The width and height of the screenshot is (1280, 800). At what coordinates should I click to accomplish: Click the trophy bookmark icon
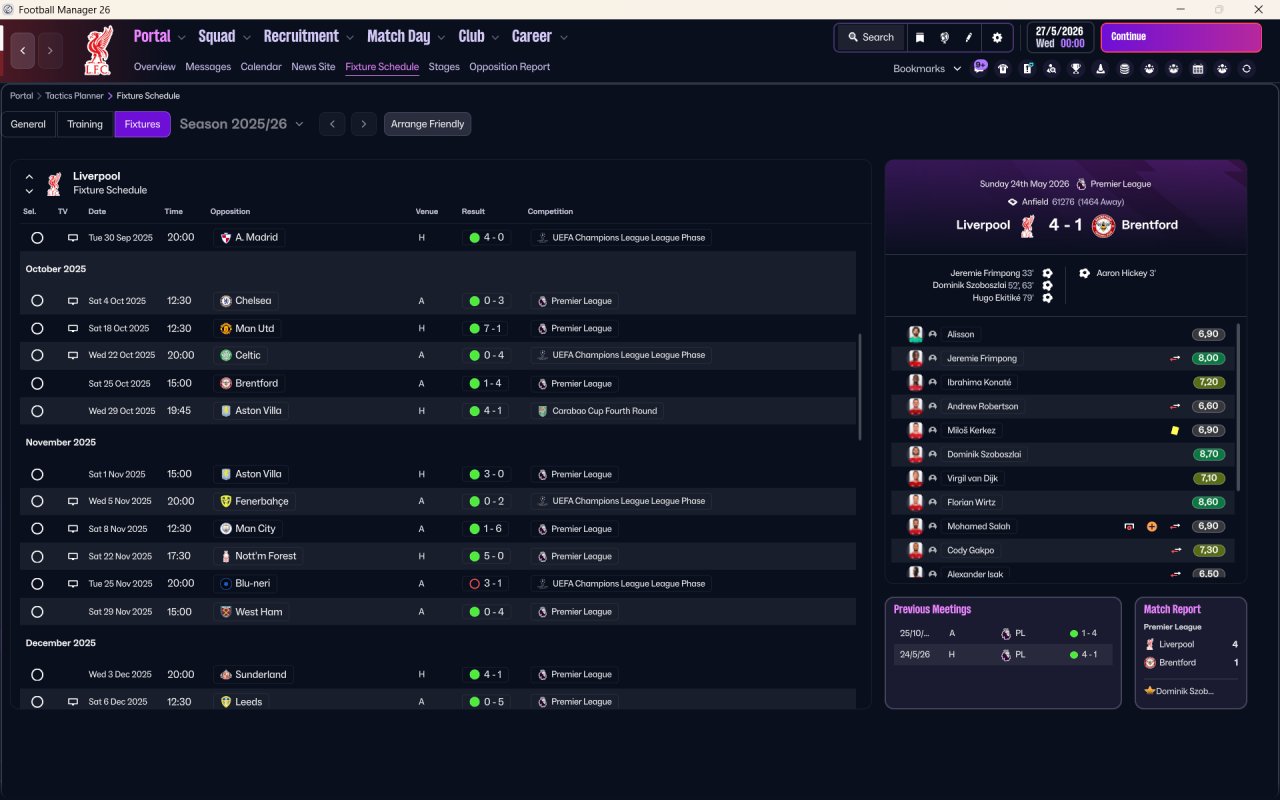point(1076,69)
